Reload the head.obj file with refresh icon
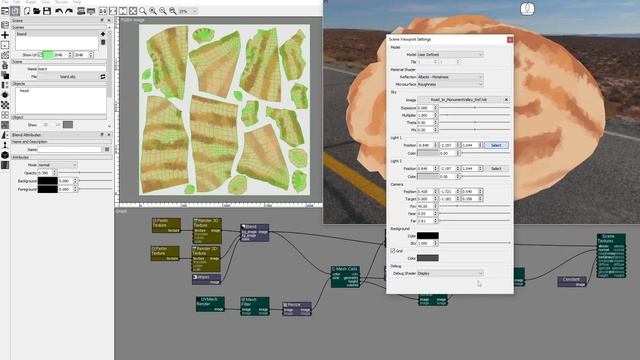Image resolution: width=640 pixels, height=360 pixels. tap(103, 76)
